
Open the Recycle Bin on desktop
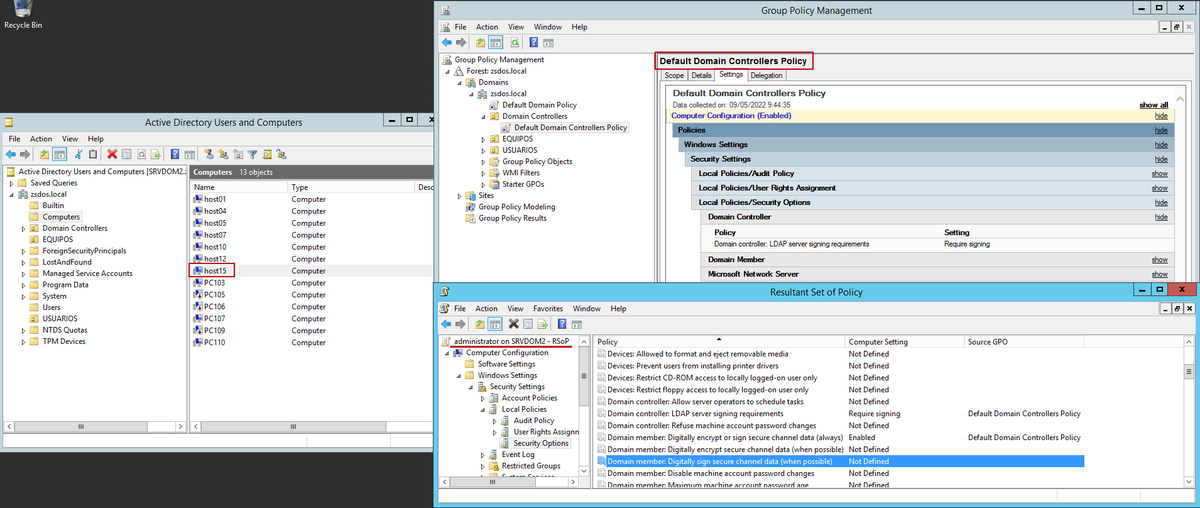coord(22,13)
